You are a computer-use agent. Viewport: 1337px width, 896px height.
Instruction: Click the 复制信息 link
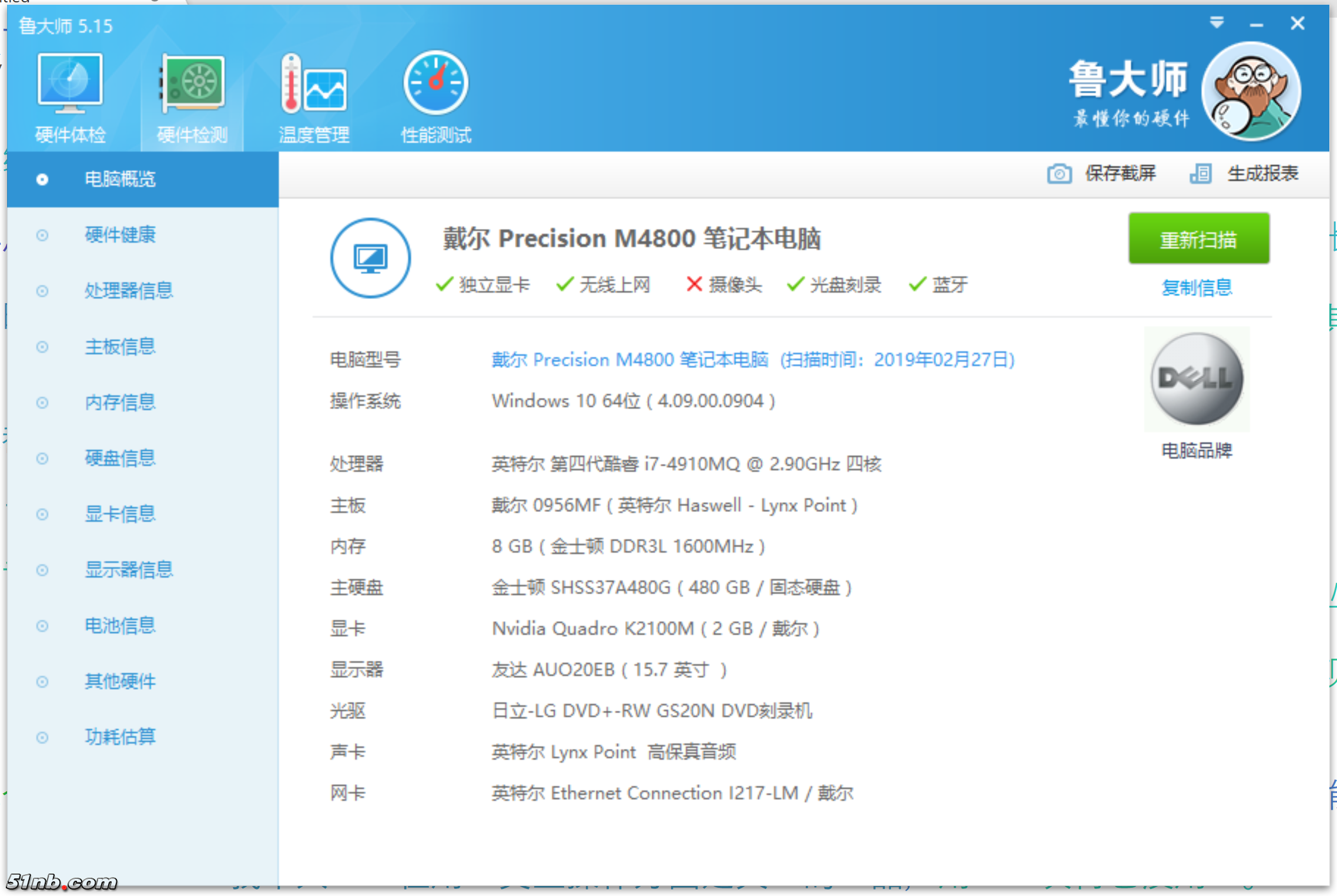coord(1197,288)
